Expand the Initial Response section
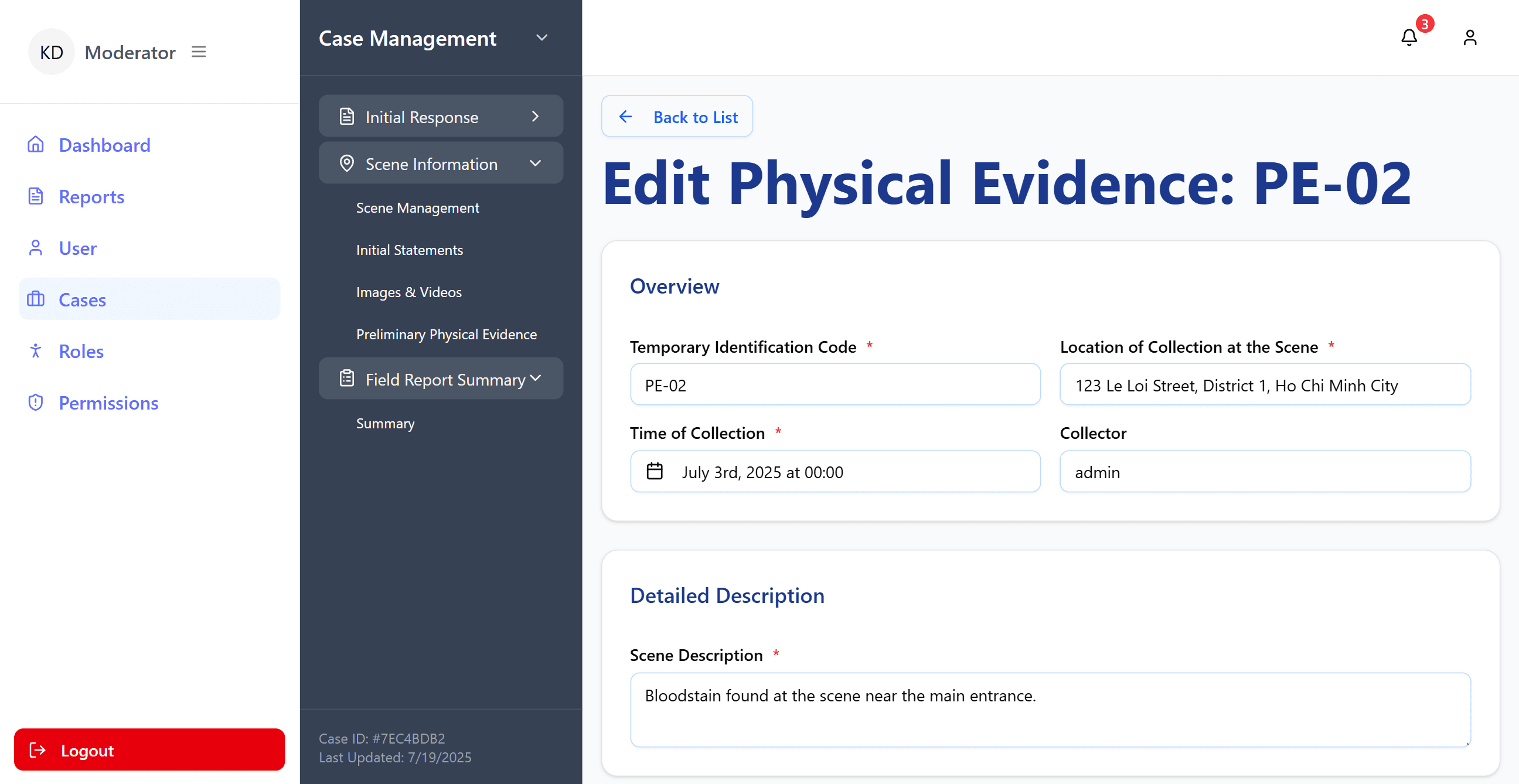This screenshot has width=1519, height=784. click(x=536, y=116)
